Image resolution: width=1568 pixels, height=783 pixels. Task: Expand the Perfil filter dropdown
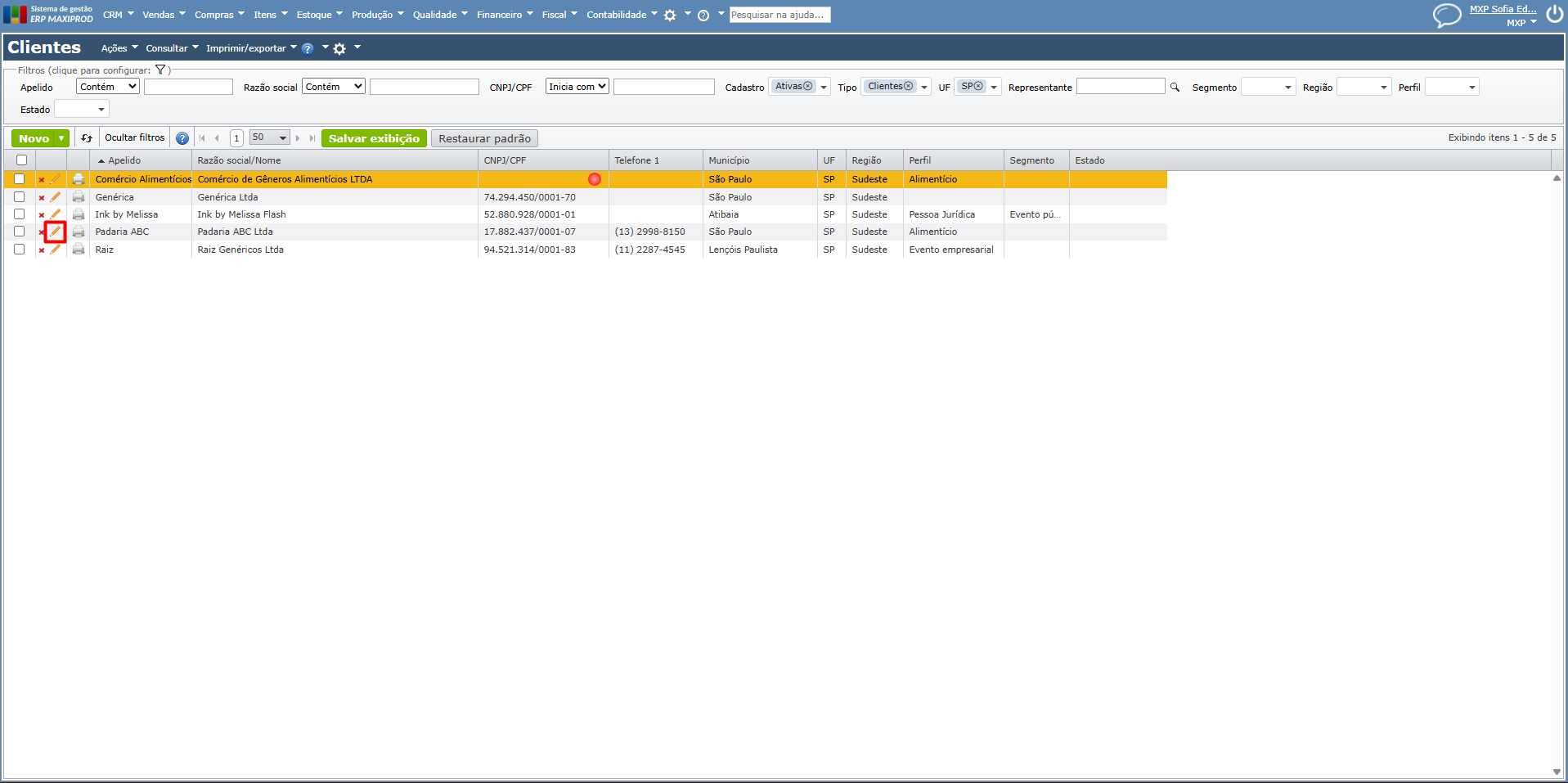1471,88
